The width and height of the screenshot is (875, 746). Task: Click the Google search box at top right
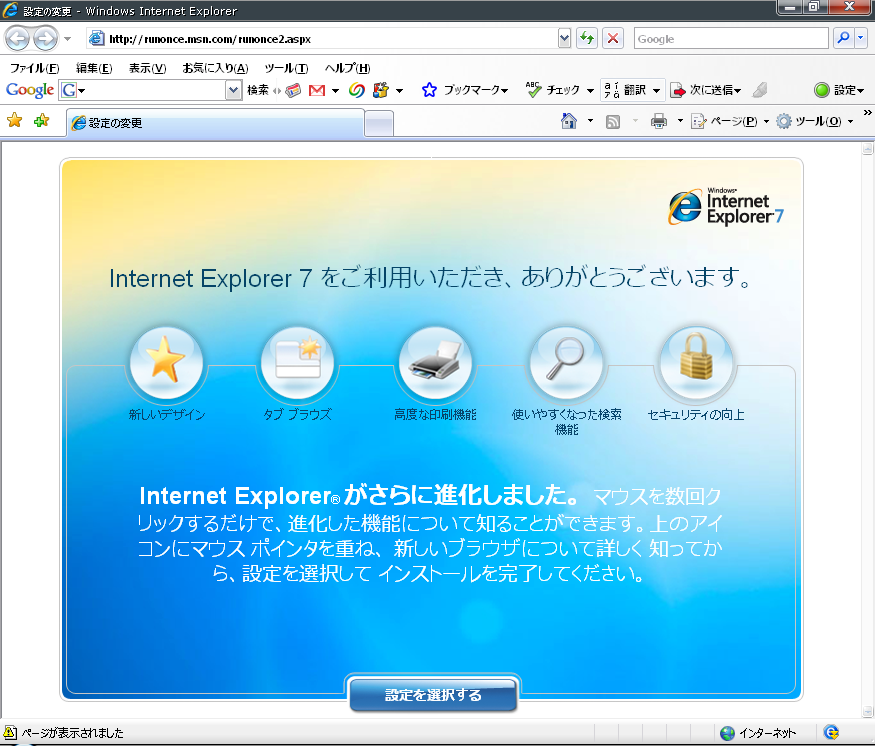click(x=730, y=39)
